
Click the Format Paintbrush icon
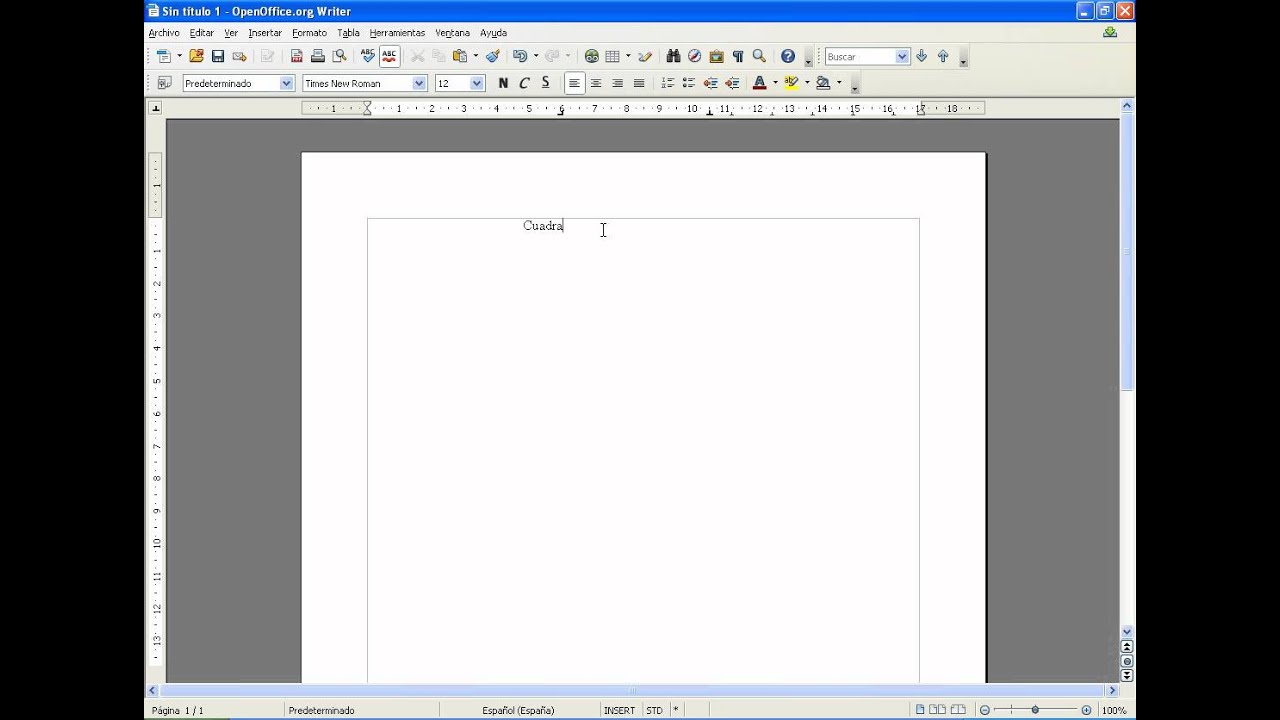coord(493,57)
